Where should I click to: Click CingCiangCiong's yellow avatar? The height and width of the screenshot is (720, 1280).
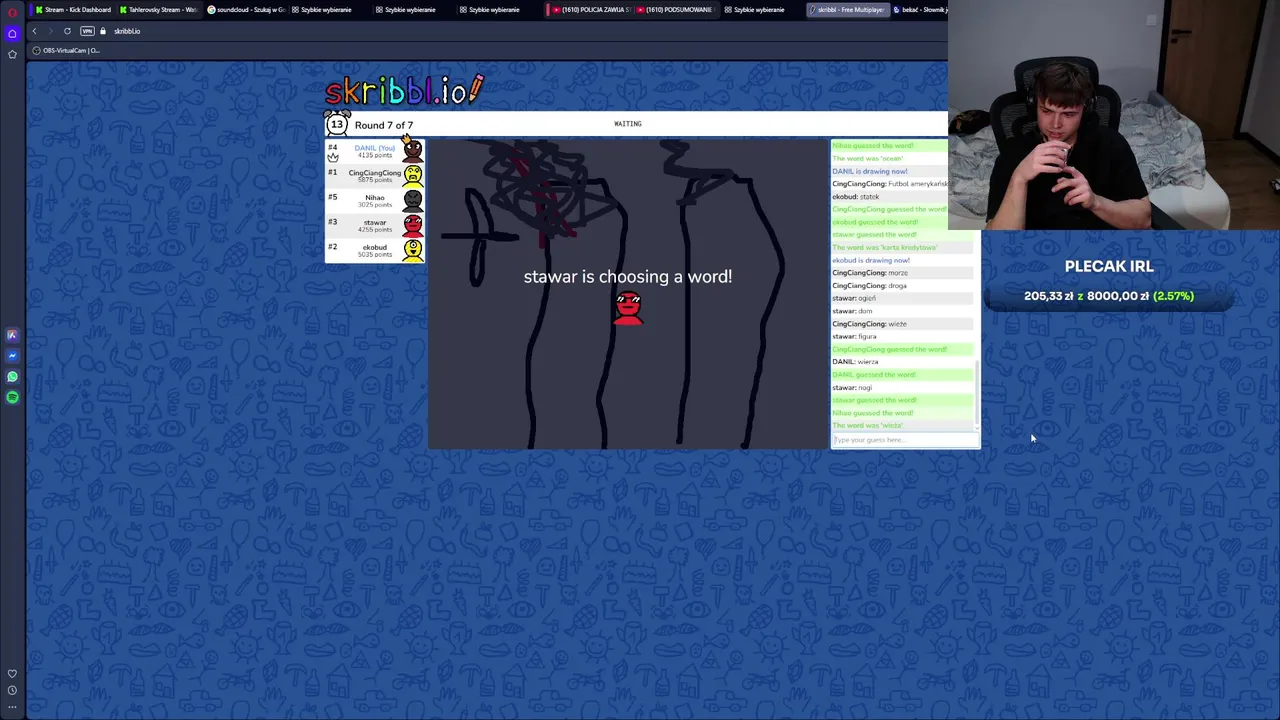pos(412,176)
